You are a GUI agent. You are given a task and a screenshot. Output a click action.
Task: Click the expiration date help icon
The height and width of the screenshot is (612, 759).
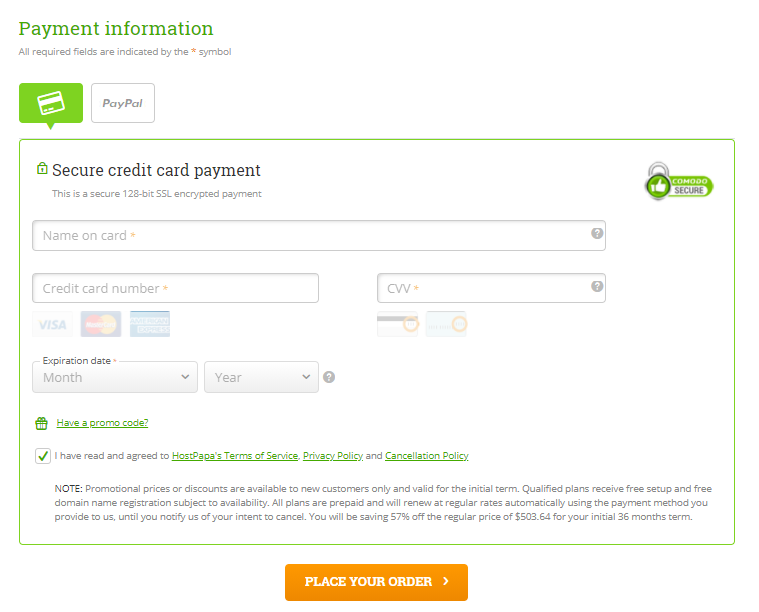pos(329,377)
